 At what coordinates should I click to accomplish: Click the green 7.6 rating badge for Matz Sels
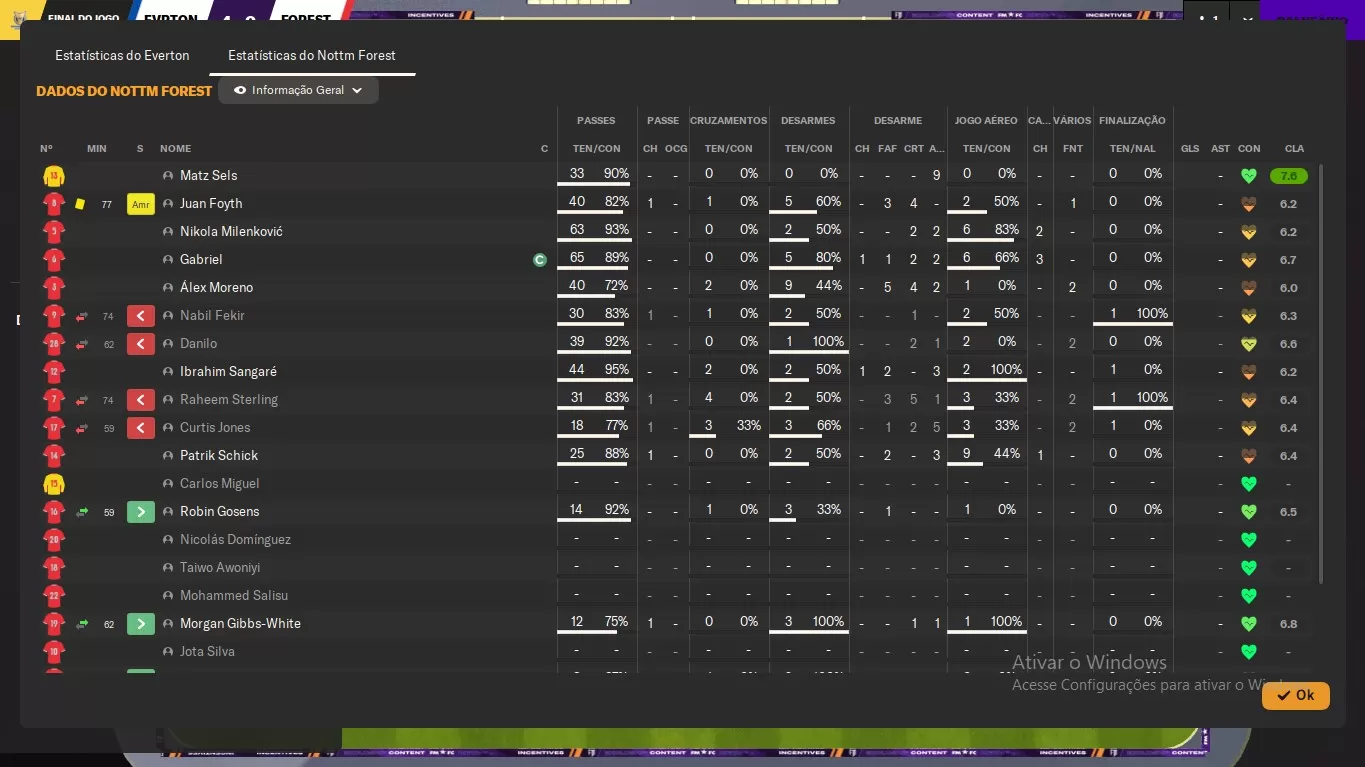[x=1288, y=176]
